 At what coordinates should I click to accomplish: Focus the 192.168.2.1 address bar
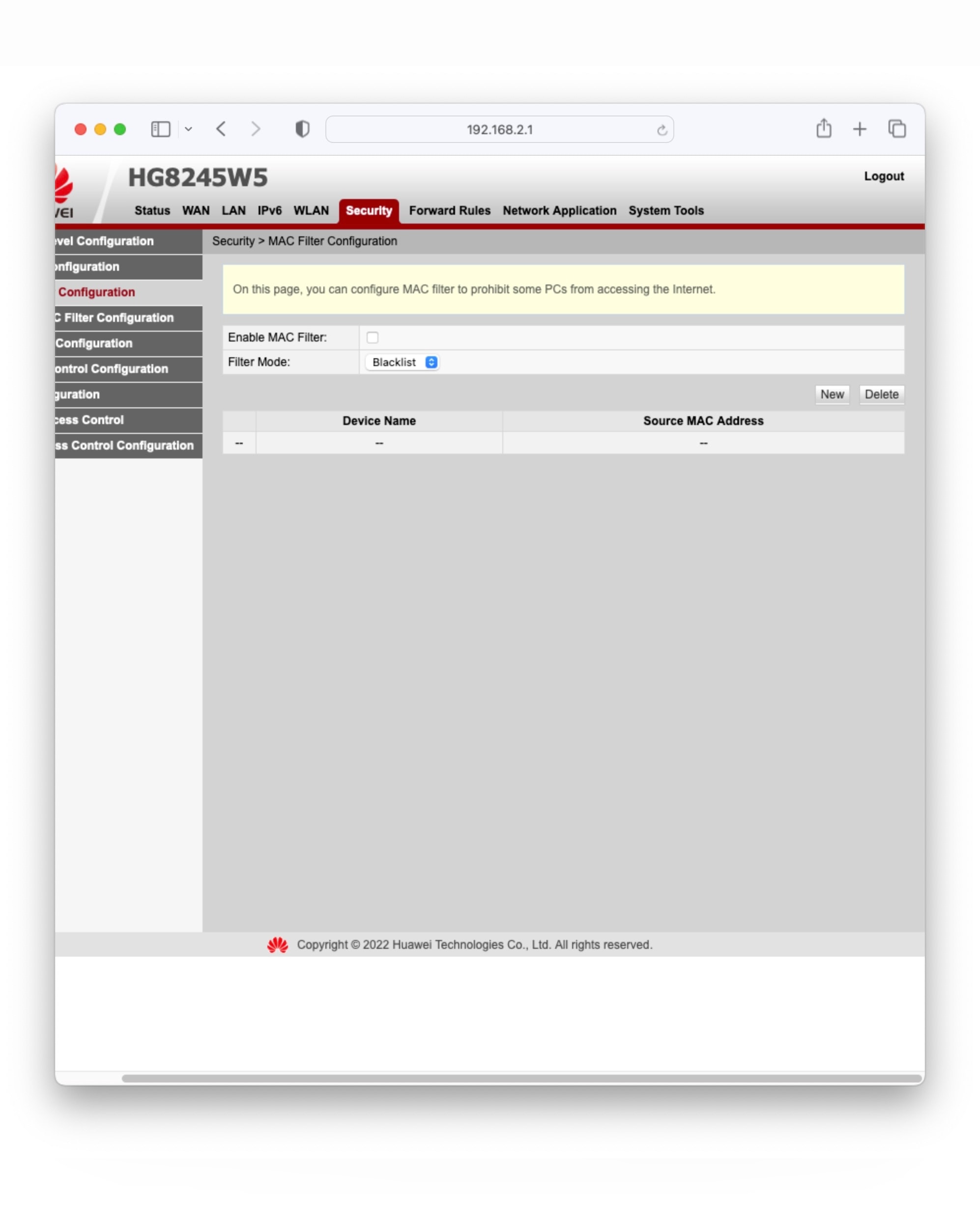[499, 130]
